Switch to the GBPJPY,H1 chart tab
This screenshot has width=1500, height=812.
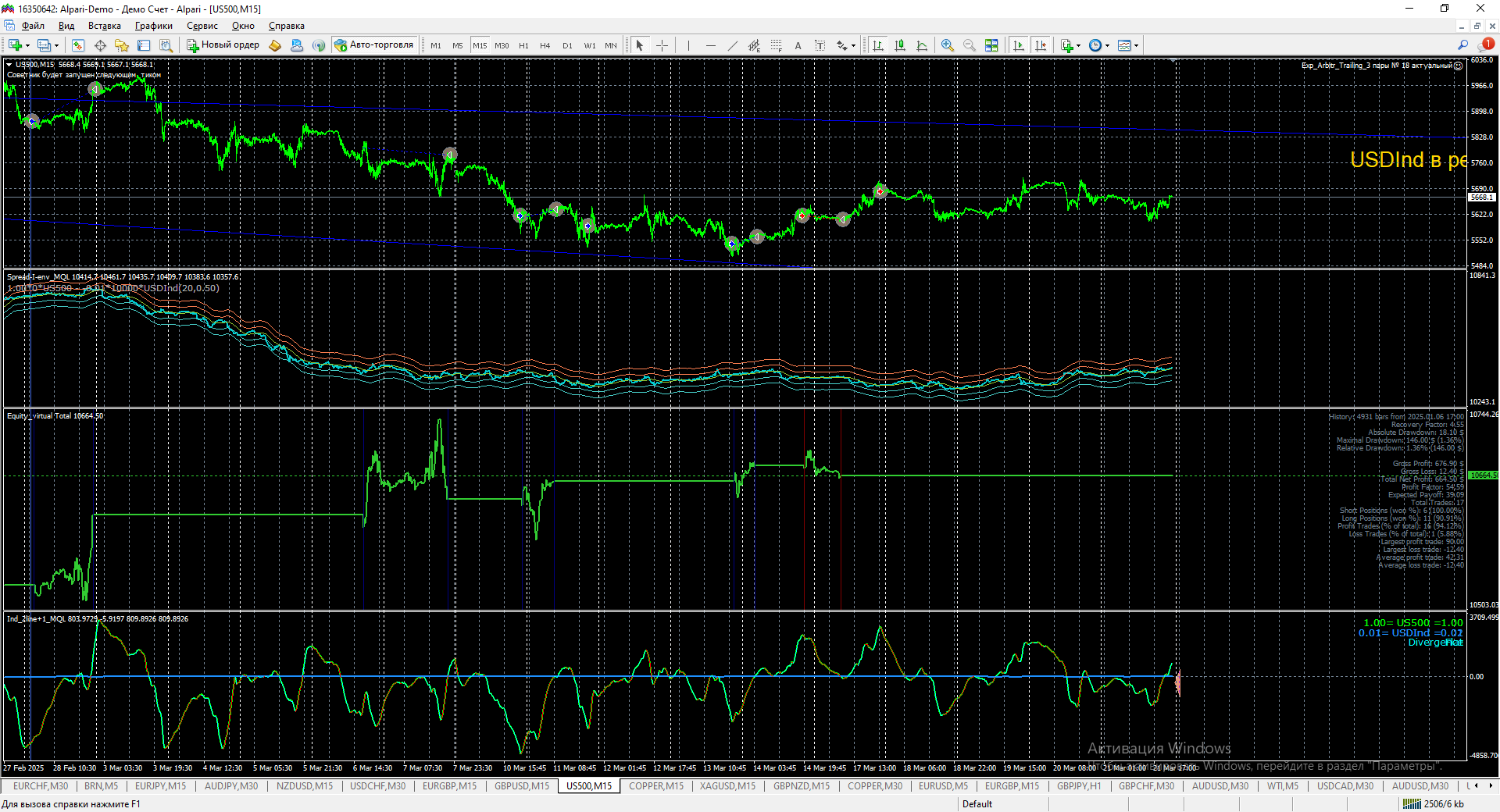1079,786
